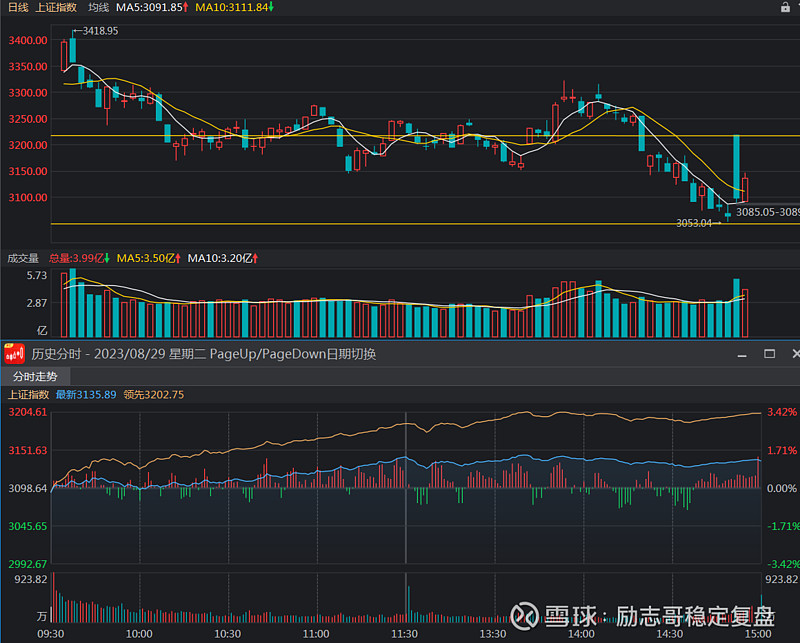Maximize the 历史分时 window
Screen dimensions: 800x643
point(770,353)
